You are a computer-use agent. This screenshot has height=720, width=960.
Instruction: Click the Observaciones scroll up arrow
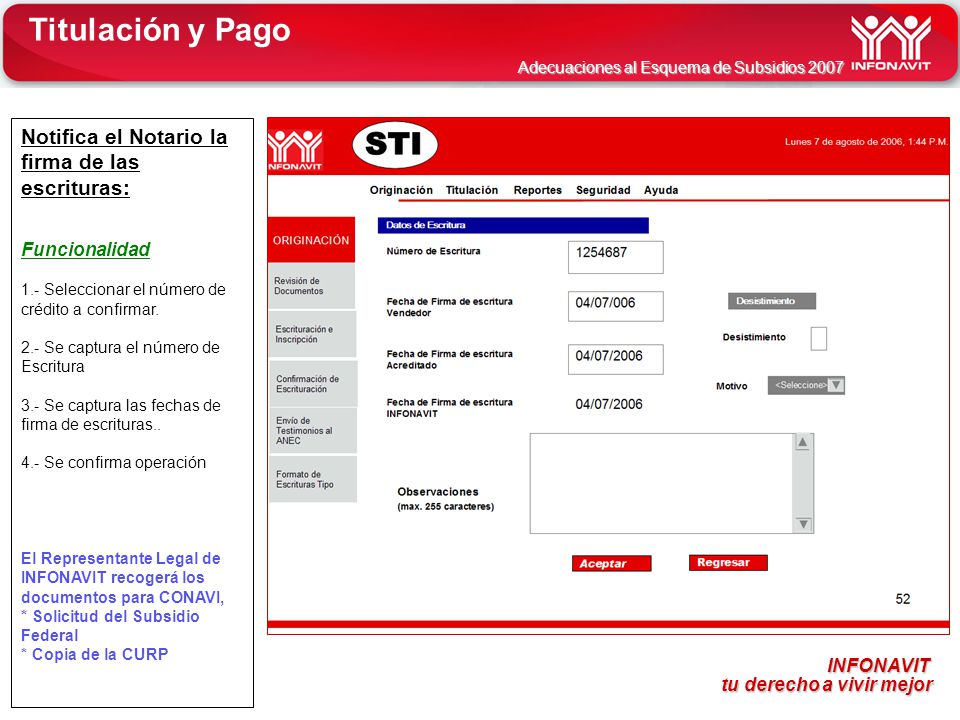point(803,442)
